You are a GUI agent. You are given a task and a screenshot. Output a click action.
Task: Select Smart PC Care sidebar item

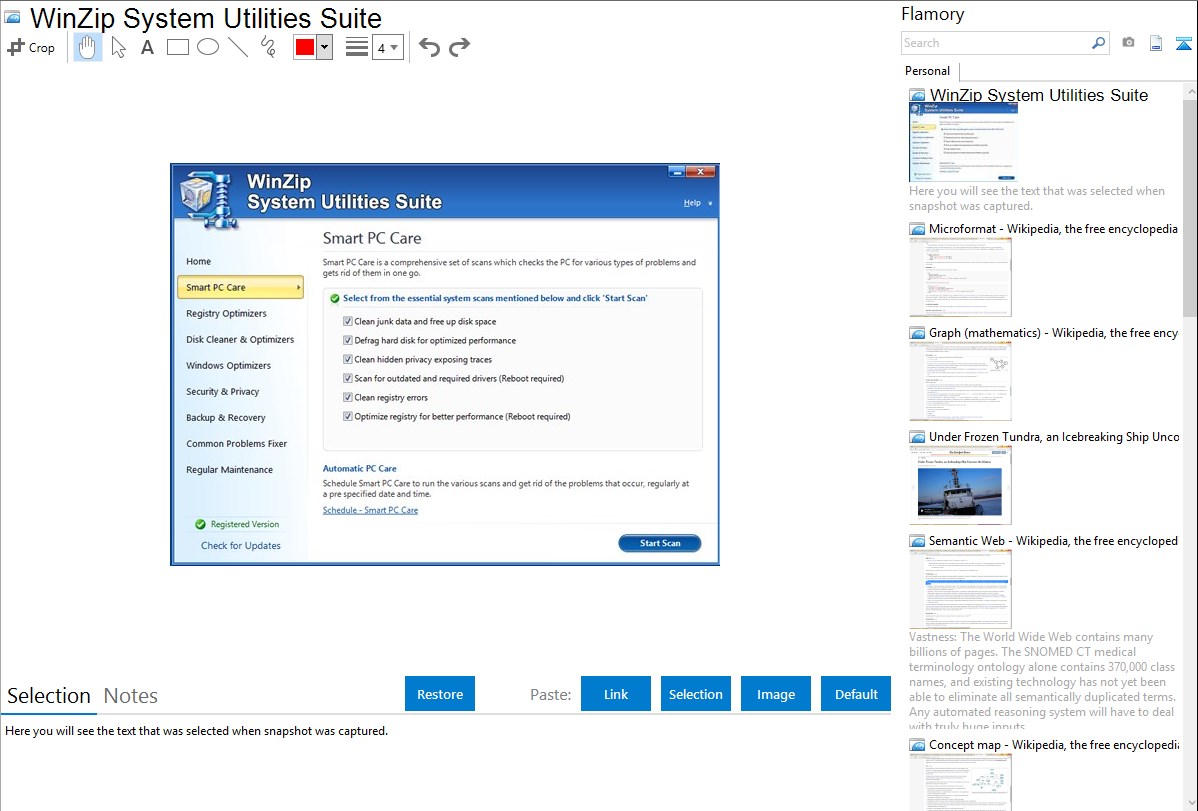tap(240, 287)
